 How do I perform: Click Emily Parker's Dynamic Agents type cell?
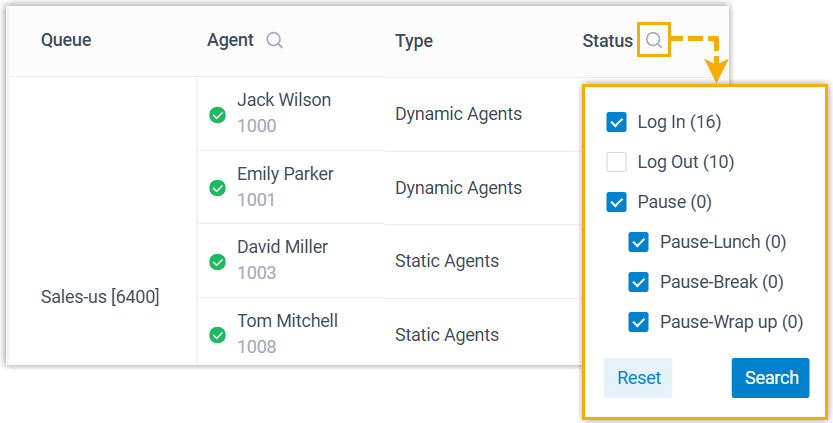[458, 188]
